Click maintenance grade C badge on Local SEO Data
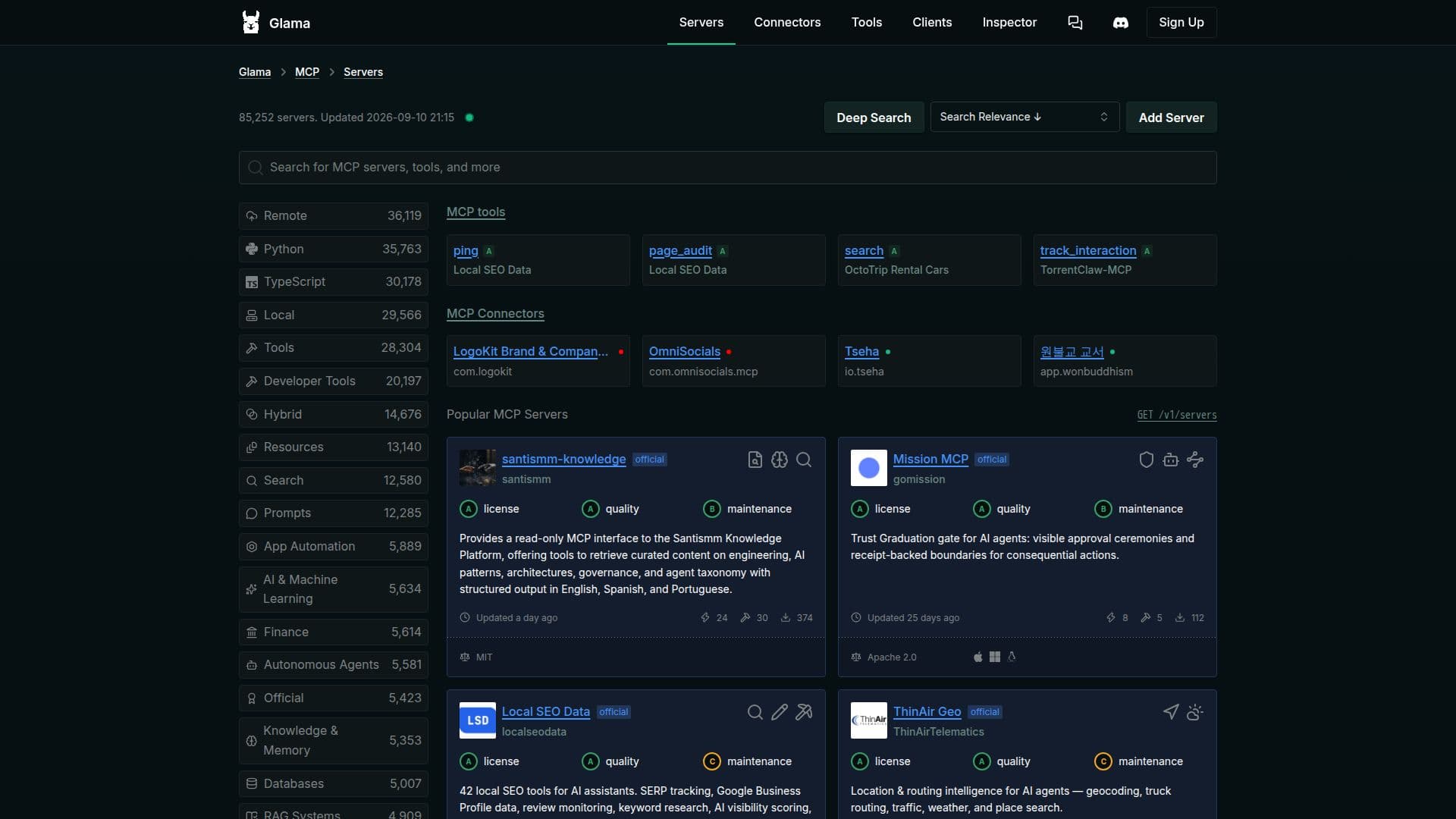Screen dimensions: 1456x819 click(712, 761)
